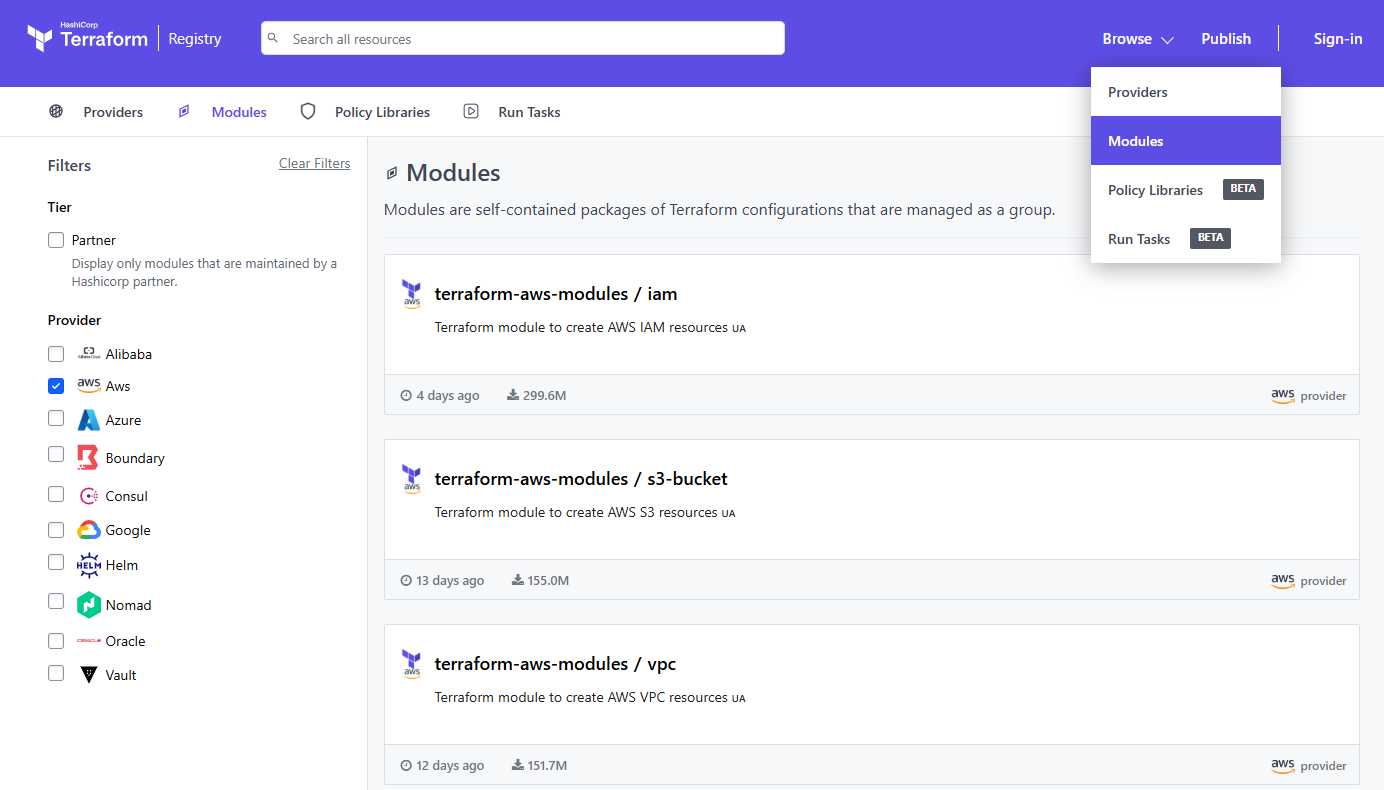Click the Policy Libraries shield icon
The height and width of the screenshot is (790, 1384).
308,111
